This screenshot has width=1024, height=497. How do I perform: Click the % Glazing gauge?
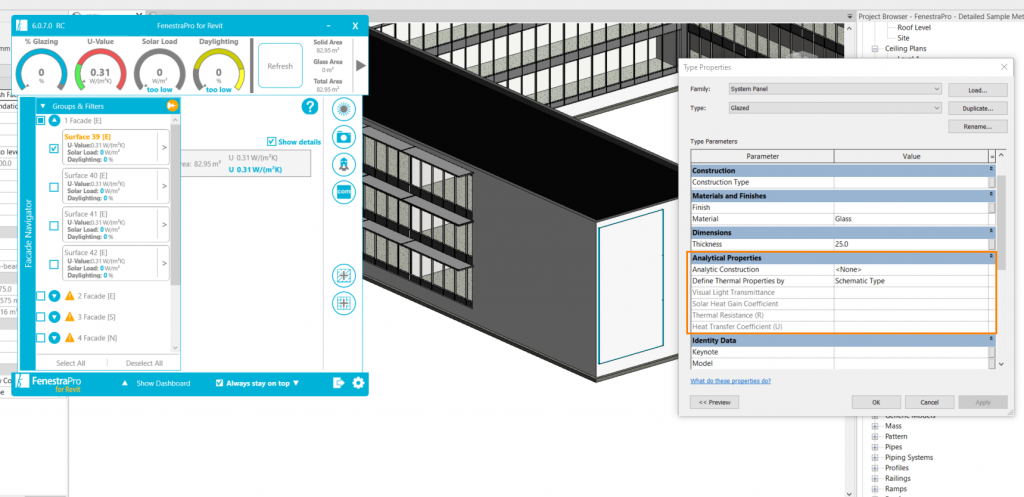tap(41, 70)
